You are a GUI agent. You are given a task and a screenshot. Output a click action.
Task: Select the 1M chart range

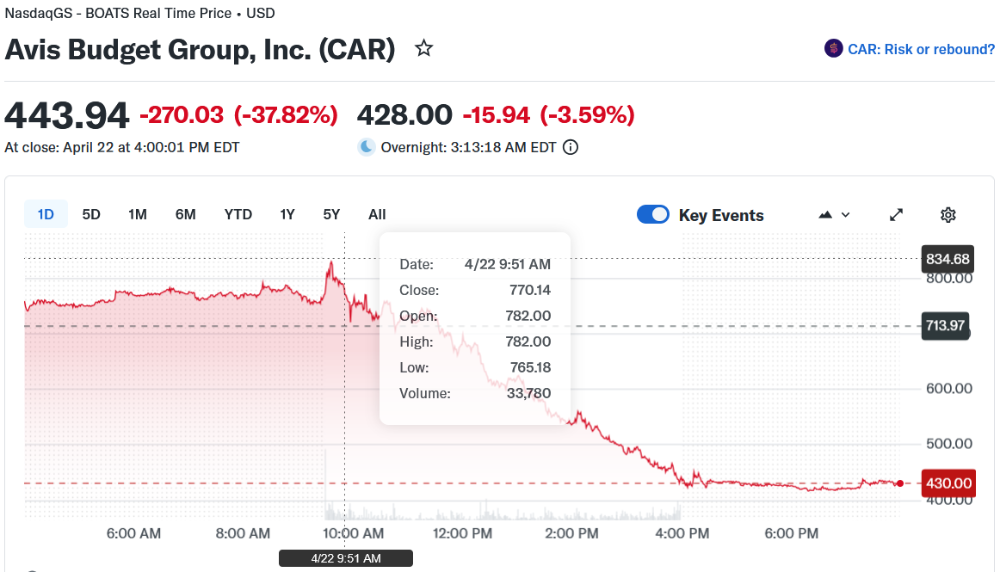[138, 214]
